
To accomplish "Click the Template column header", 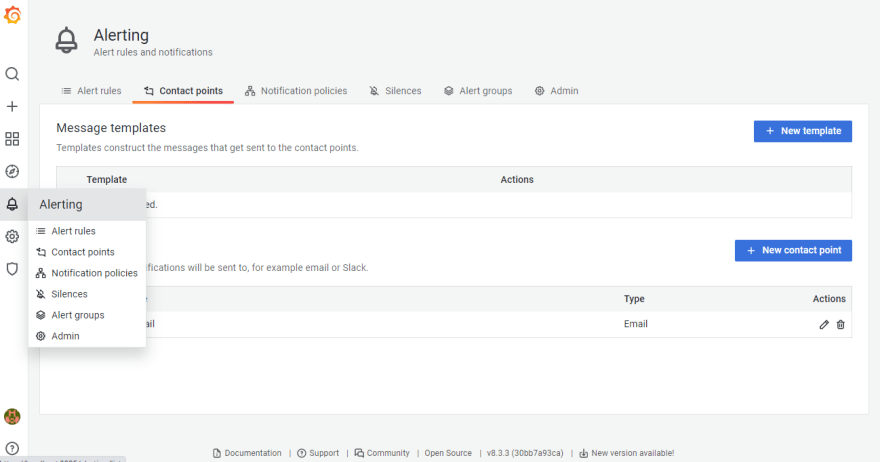I will 107,180.
